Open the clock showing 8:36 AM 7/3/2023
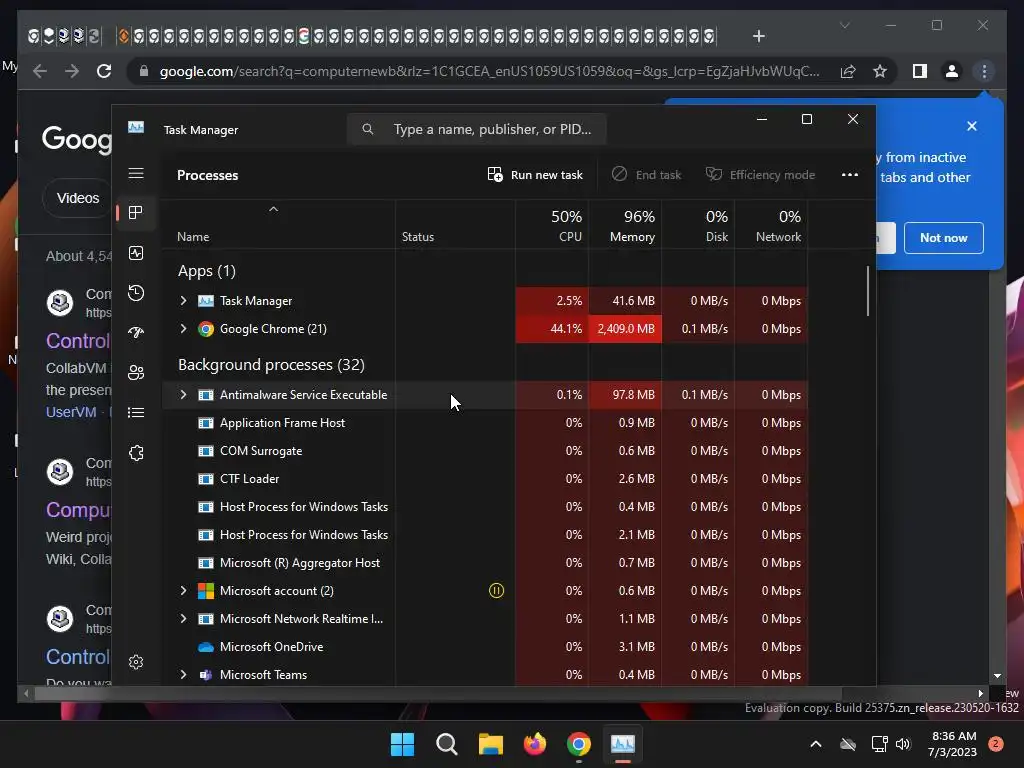The image size is (1024, 768). pos(952,744)
